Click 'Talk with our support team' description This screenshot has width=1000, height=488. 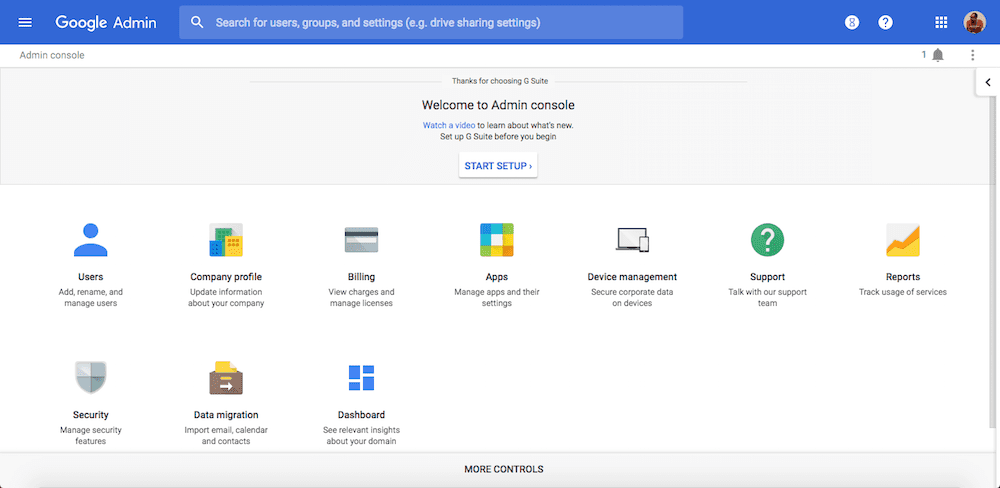point(767,298)
